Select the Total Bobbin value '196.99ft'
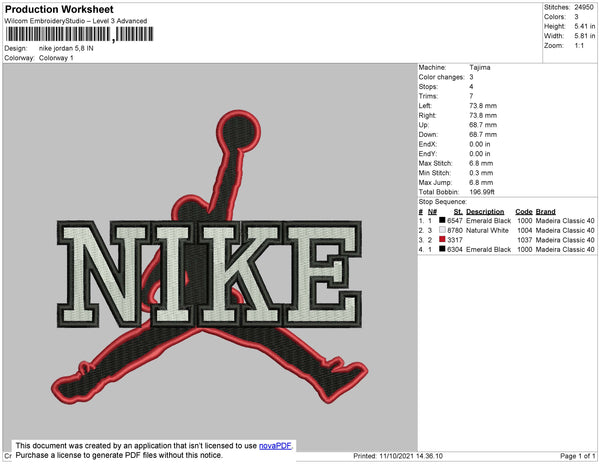The image size is (600, 464). coord(482,192)
